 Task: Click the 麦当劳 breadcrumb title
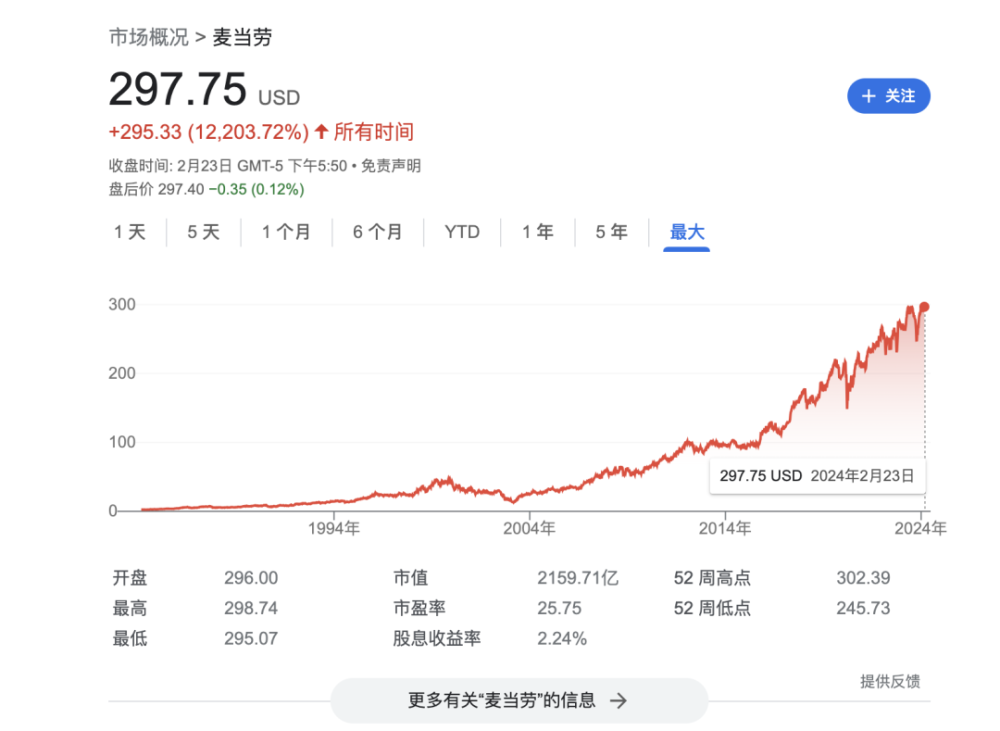pos(243,38)
